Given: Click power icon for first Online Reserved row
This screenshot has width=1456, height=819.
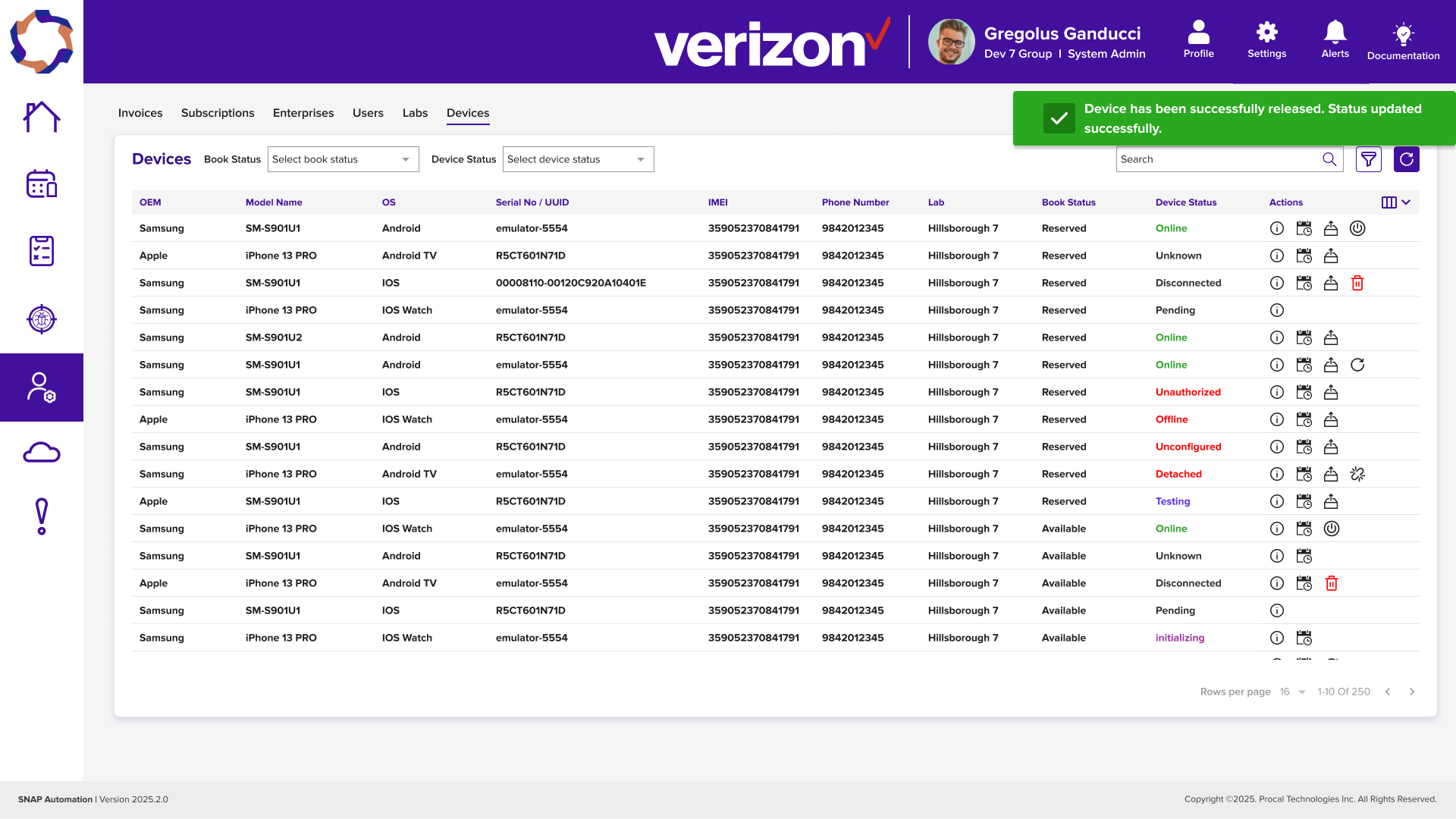Looking at the screenshot, I should click(x=1357, y=228).
